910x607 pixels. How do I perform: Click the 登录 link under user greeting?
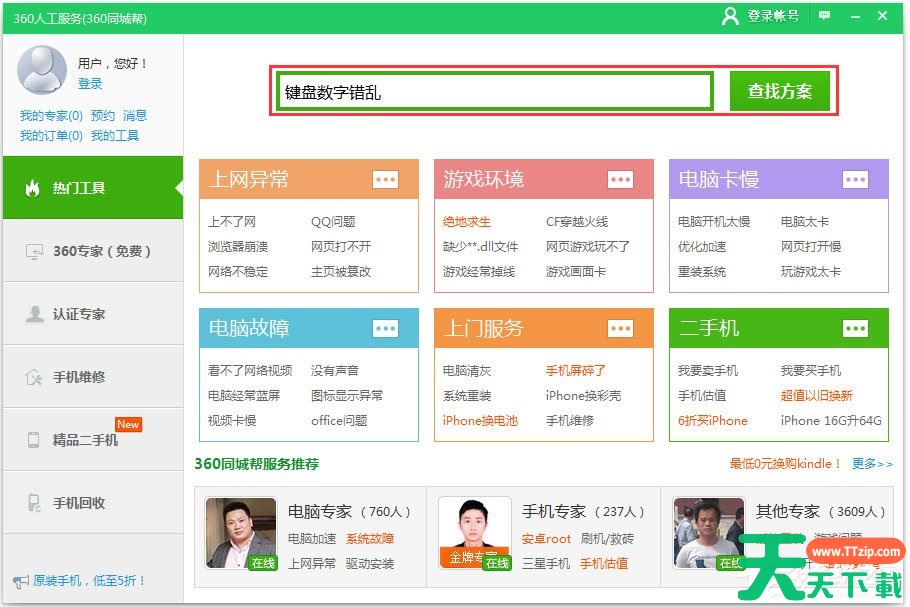click(x=90, y=84)
